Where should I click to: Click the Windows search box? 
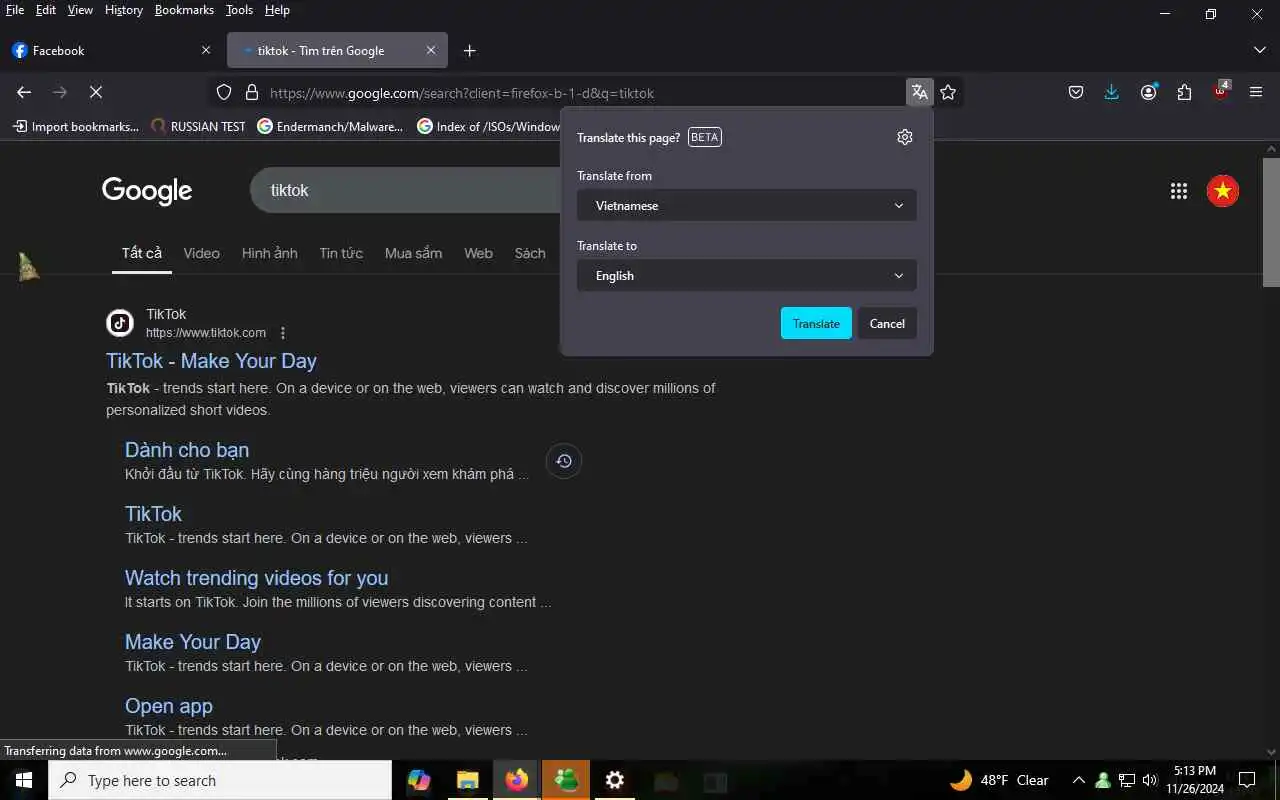pyautogui.click(x=220, y=780)
